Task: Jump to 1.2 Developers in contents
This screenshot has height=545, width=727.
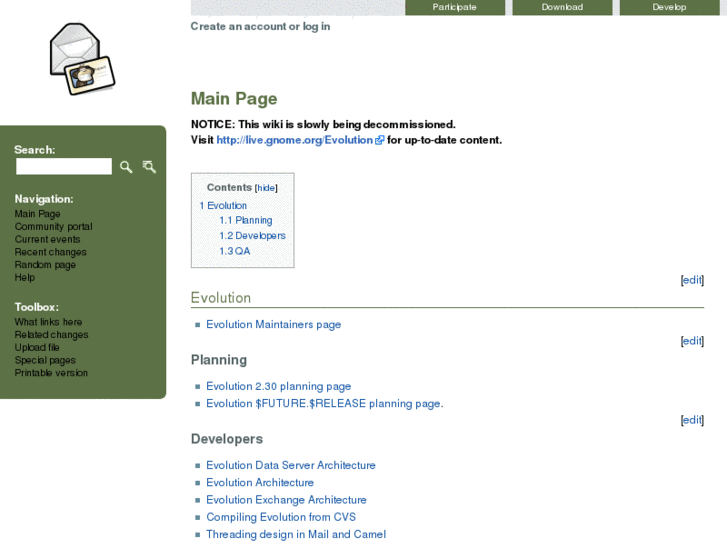Action: click(252, 236)
